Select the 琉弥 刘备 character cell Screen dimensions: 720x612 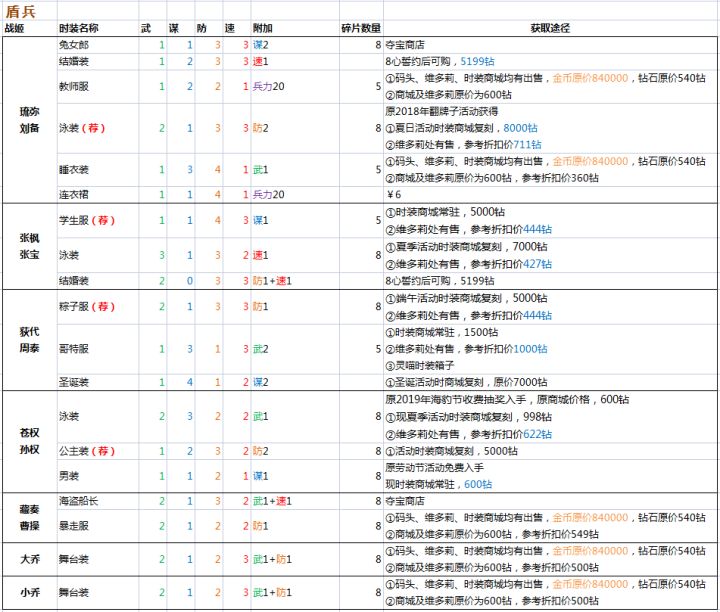pyautogui.click(x=29, y=120)
